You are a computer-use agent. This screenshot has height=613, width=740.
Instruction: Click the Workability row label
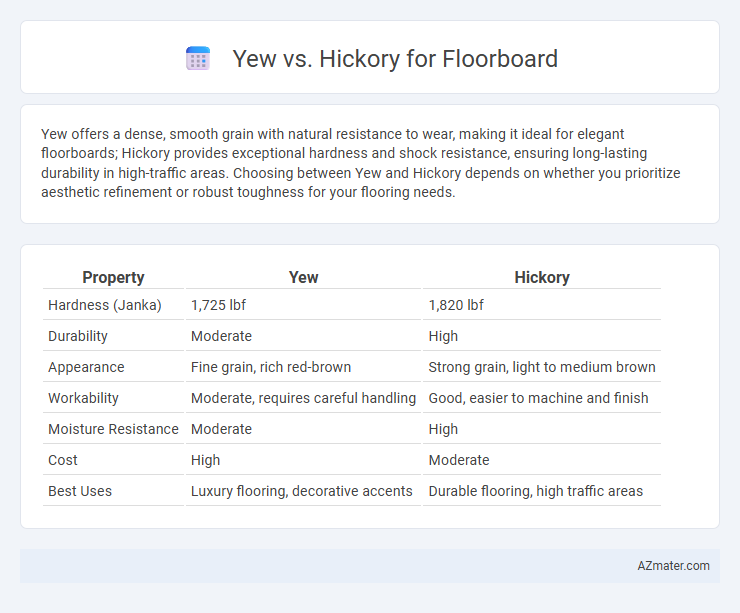click(x=83, y=398)
